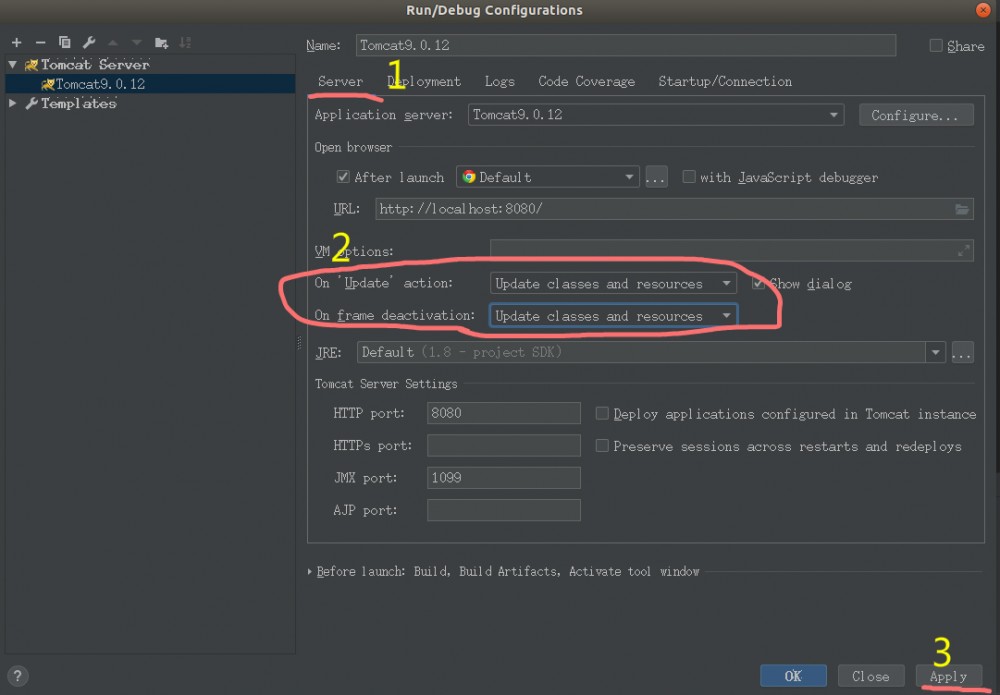Screen dimensions: 1000x695
Task: Open the Startup/Connection tab
Action: tap(724, 81)
